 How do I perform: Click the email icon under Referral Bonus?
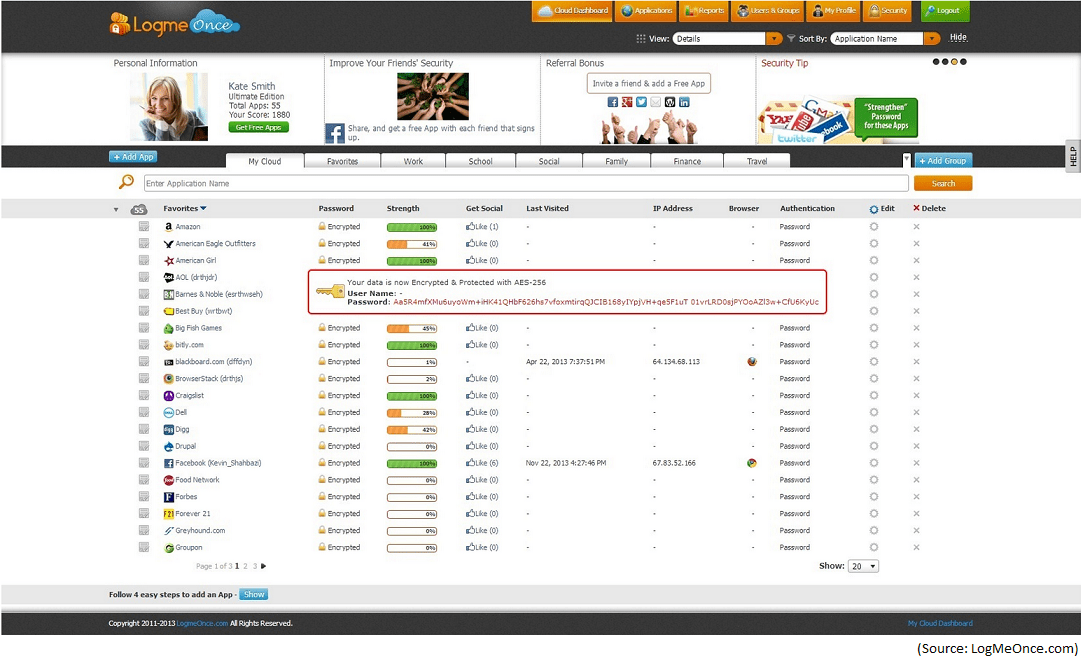tap(655, 102)
